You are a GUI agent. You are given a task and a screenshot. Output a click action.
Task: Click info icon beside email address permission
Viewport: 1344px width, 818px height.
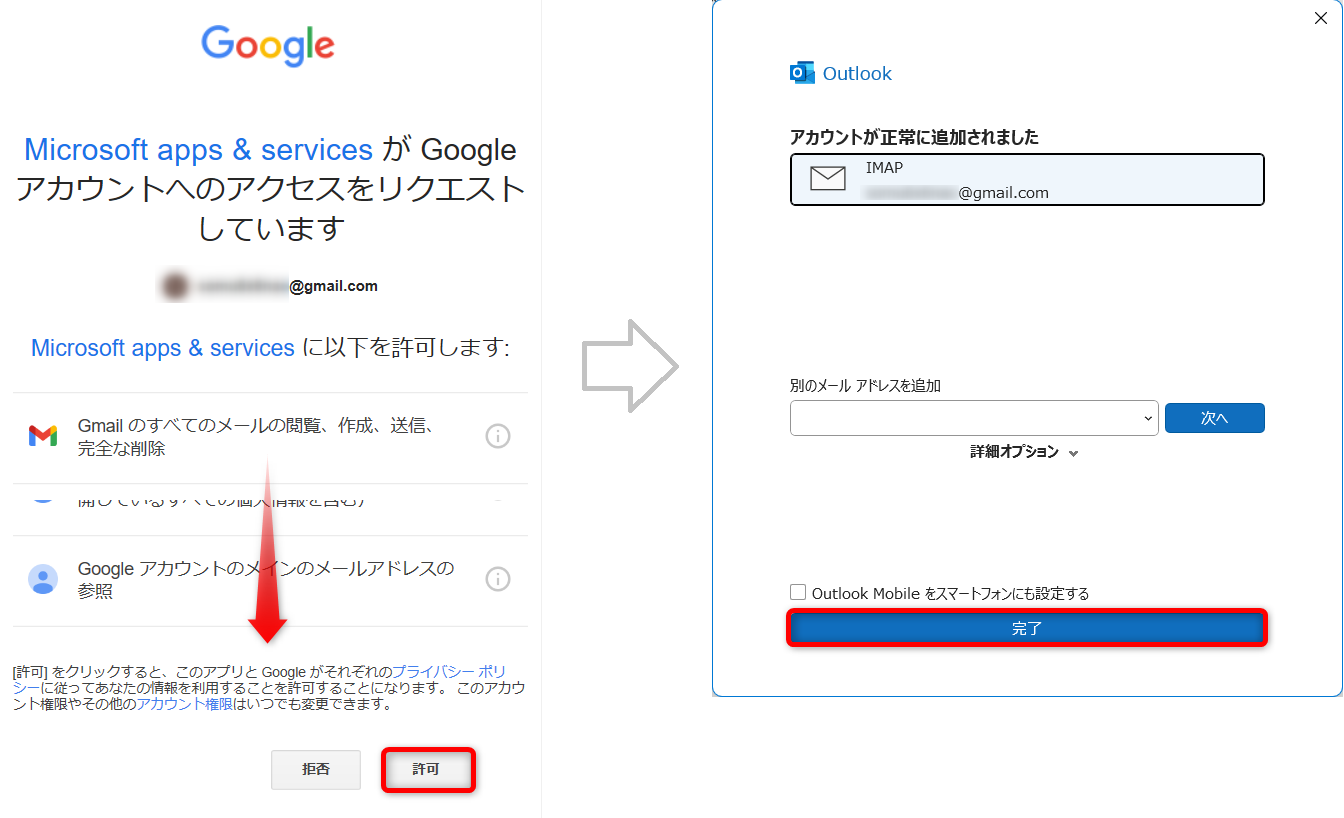point(497,579)
